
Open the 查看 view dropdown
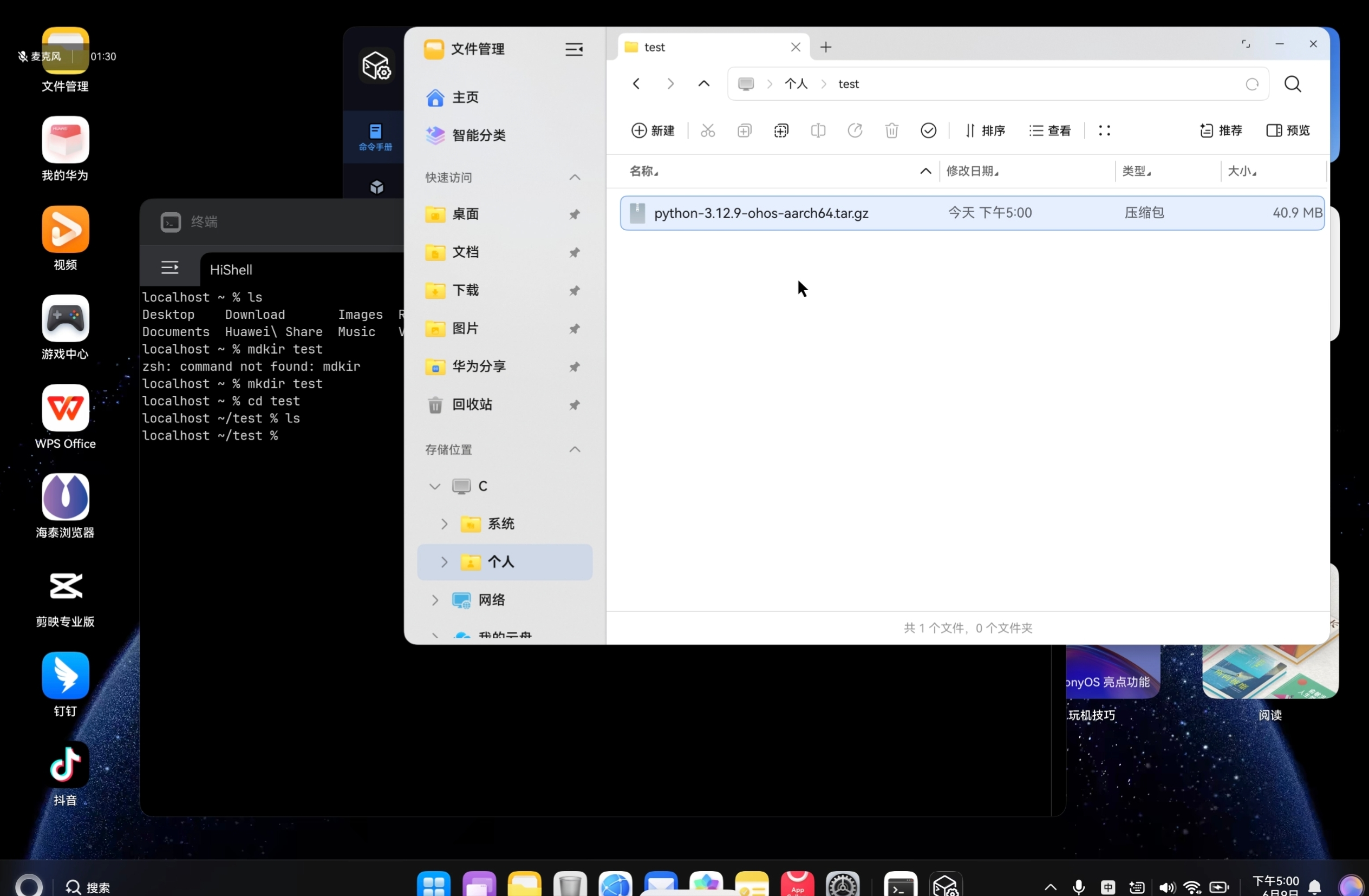[x=1049, y=130]
